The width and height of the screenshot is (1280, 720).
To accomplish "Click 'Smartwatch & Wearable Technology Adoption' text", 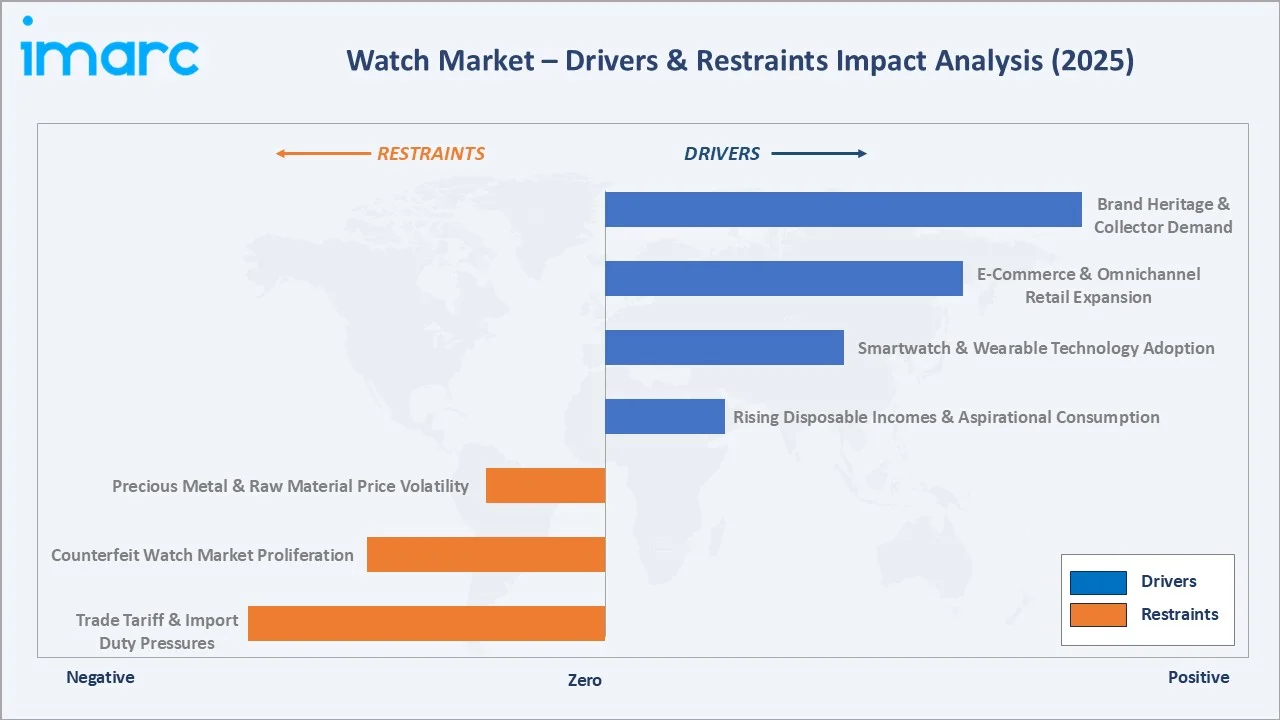I will (x=1036, y=348).
